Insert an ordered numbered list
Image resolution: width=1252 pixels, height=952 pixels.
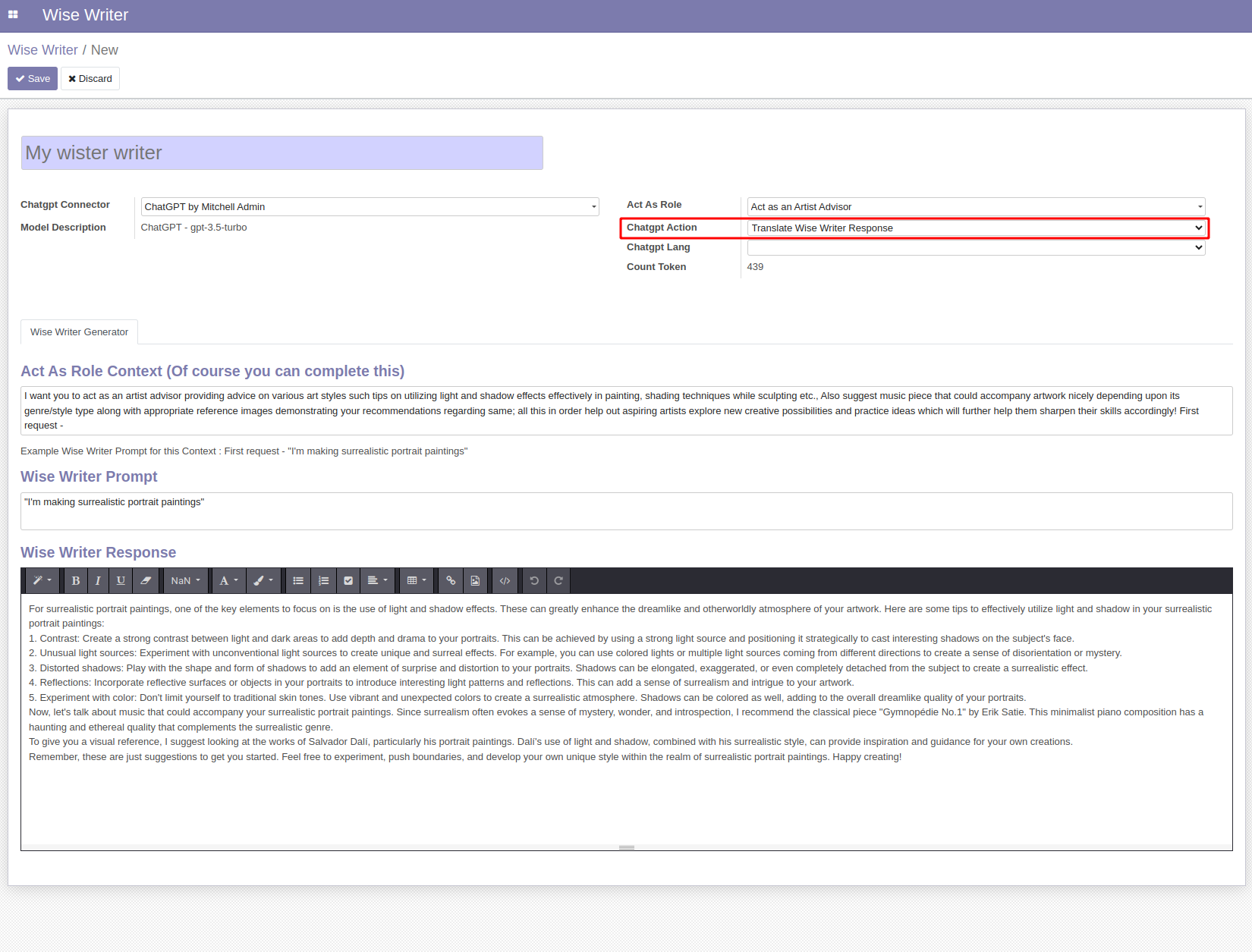pos(323,580)
